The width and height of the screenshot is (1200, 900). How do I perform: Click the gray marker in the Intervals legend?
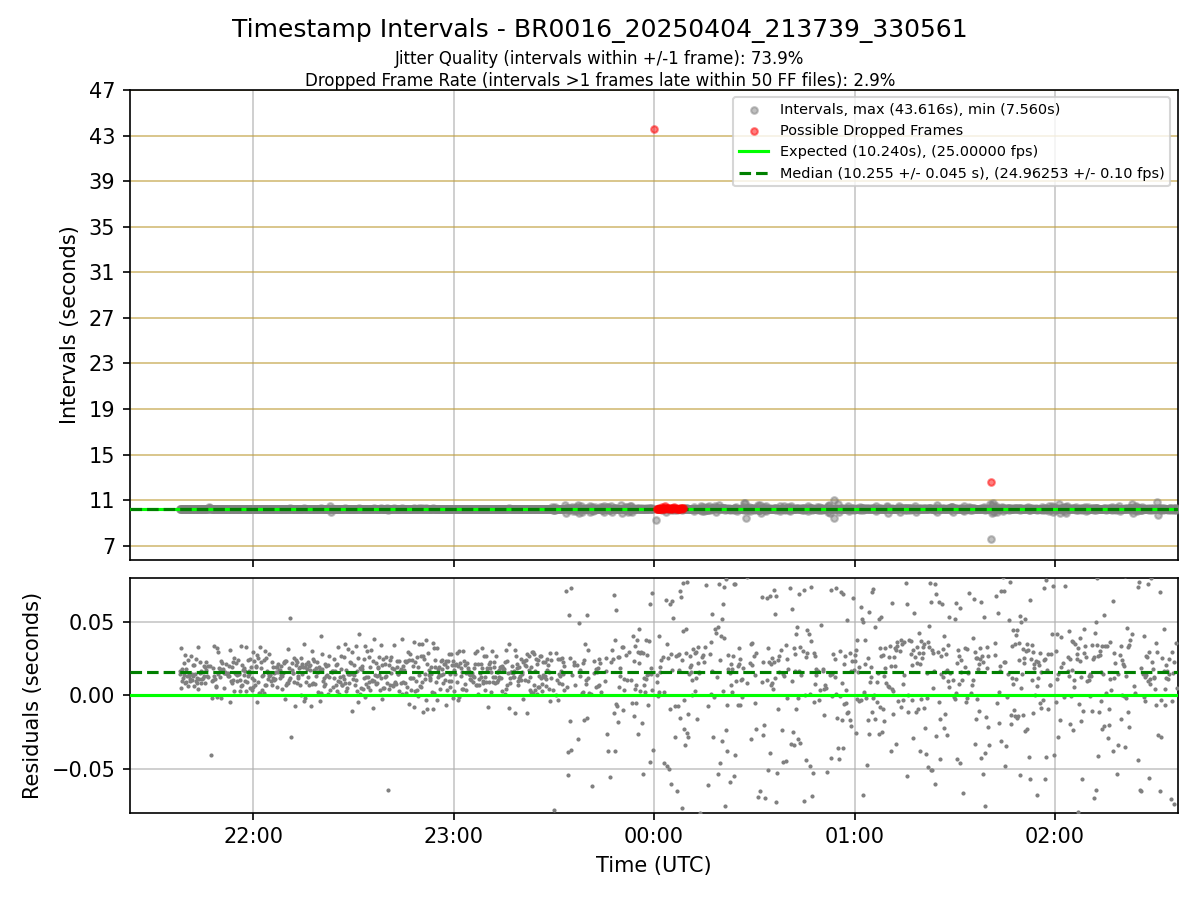tap(755, 110)
